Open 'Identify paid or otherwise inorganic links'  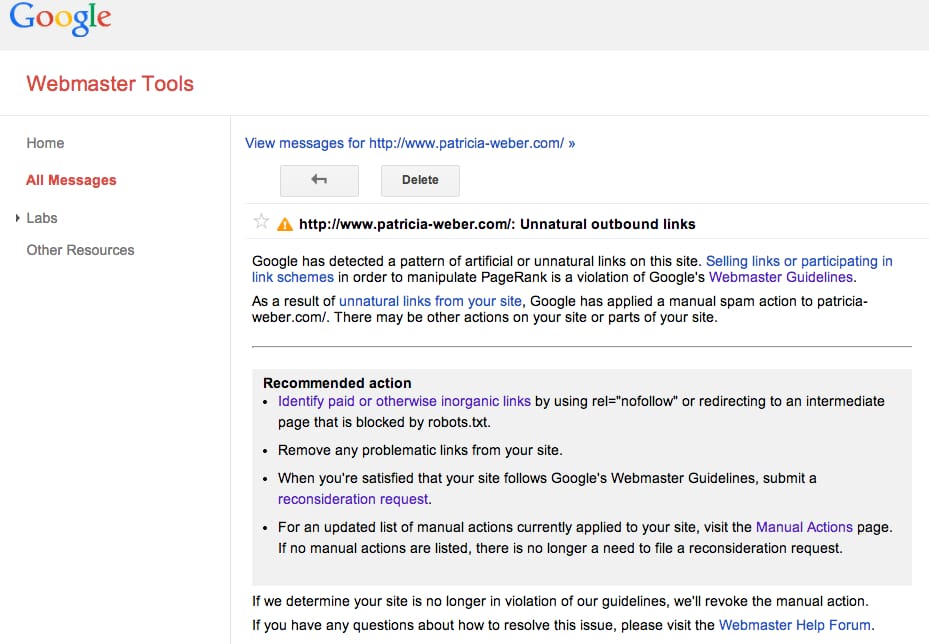404,401
